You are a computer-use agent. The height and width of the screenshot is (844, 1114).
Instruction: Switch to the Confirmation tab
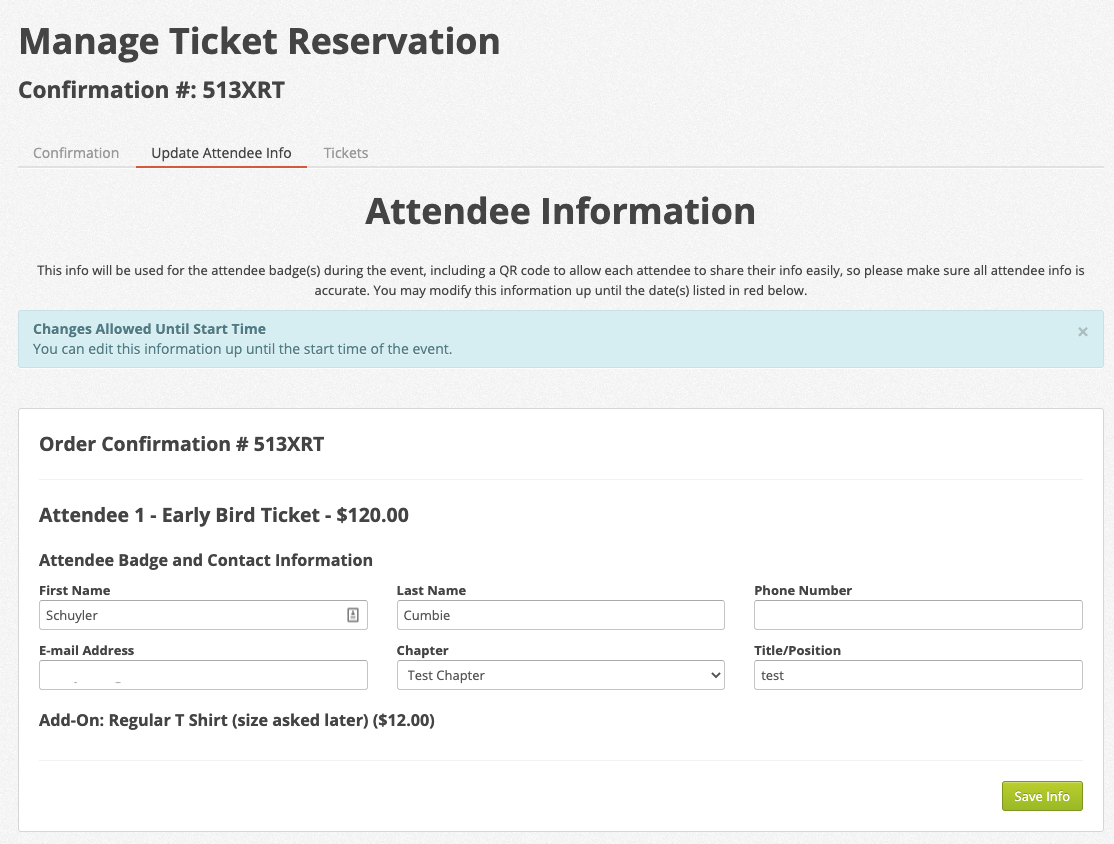click(x=76, y=153)
